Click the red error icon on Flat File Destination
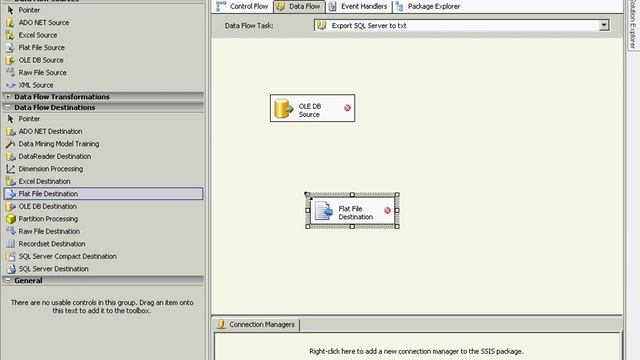This screenshot has height=360, width=640. click(387, 210)
